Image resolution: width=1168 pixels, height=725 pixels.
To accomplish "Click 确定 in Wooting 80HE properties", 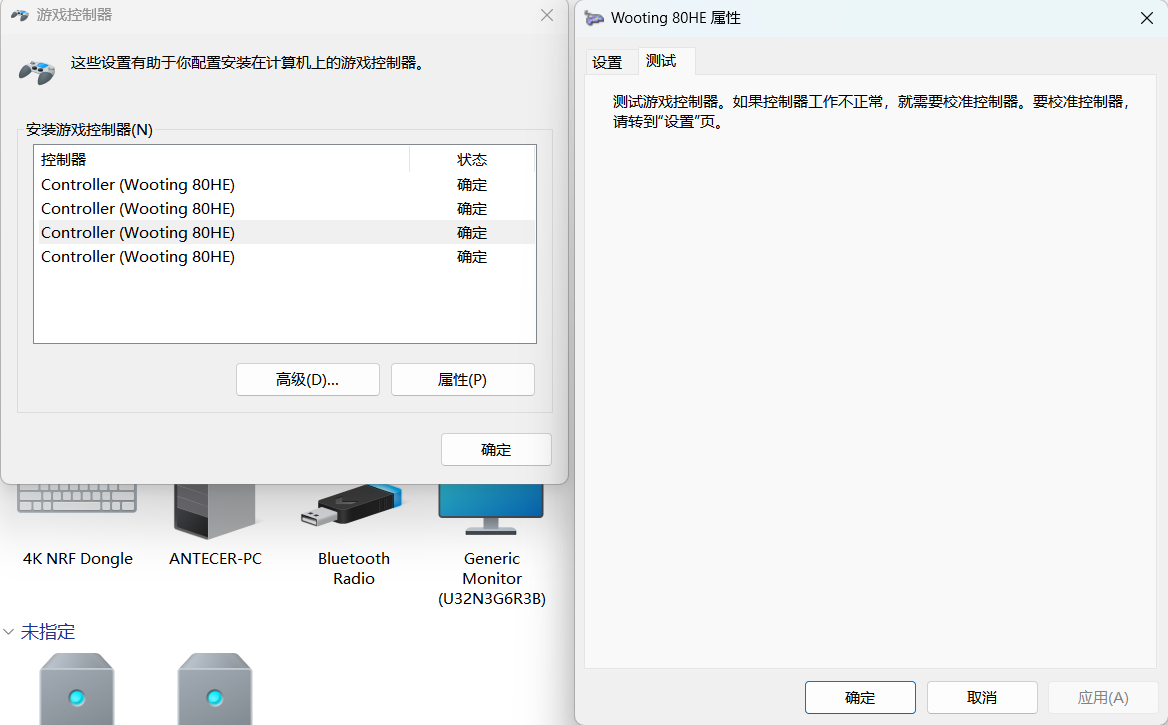I will tap(859, 697).
